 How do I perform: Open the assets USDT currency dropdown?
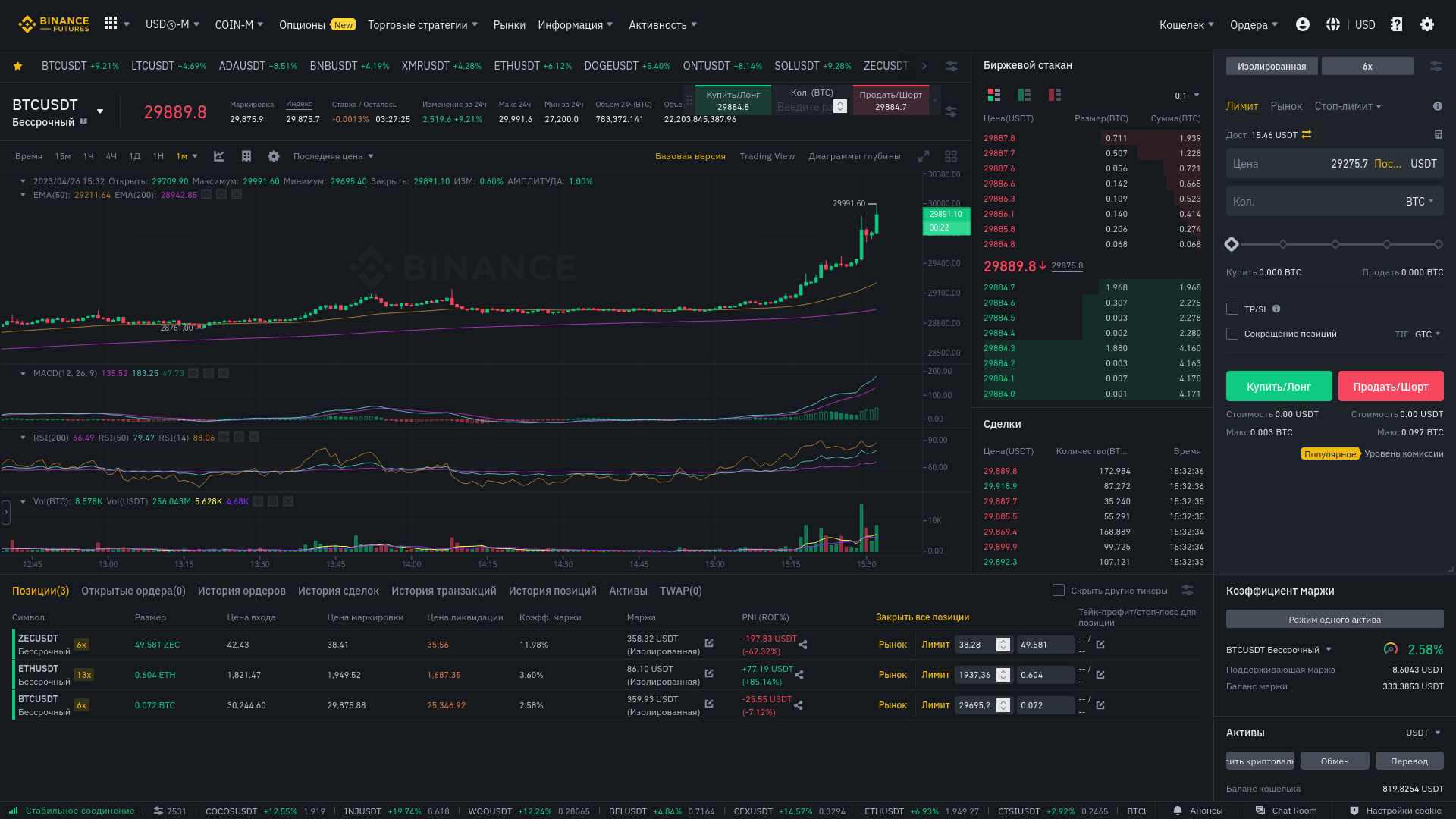[1423, 733]
